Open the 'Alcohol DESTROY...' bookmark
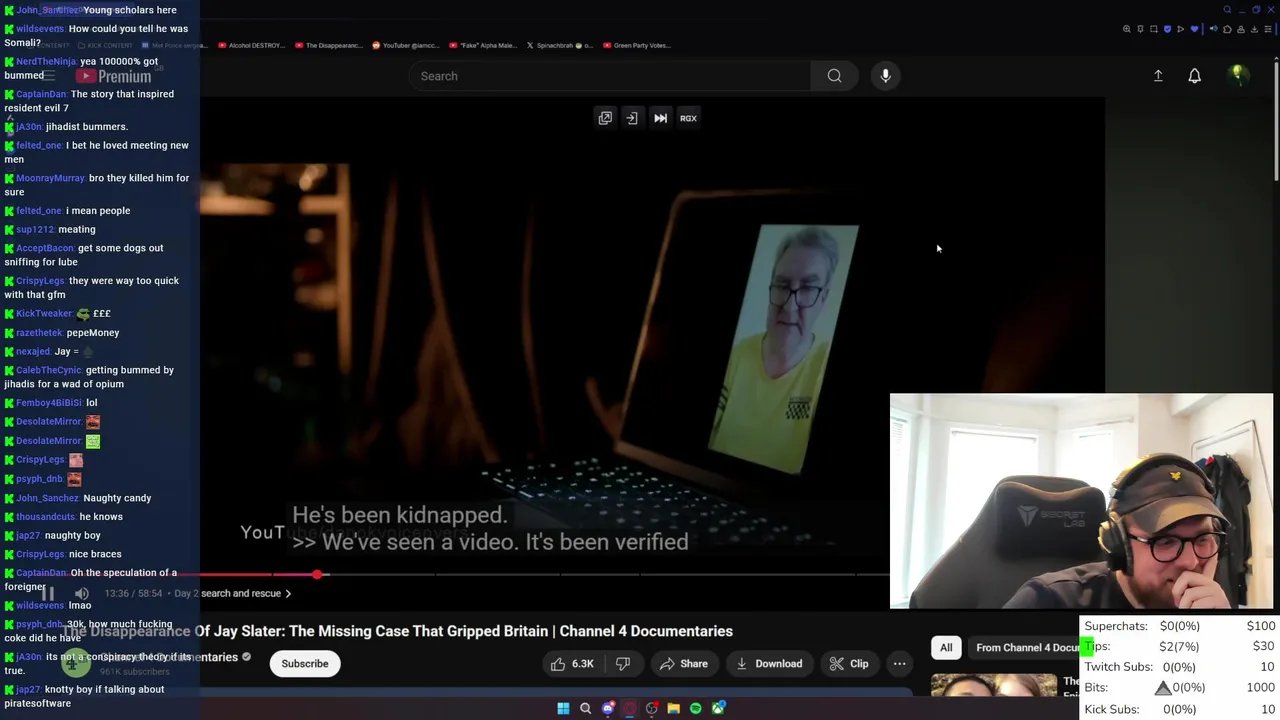This screenshot has height=720, width=1280. tap(250, 45)
